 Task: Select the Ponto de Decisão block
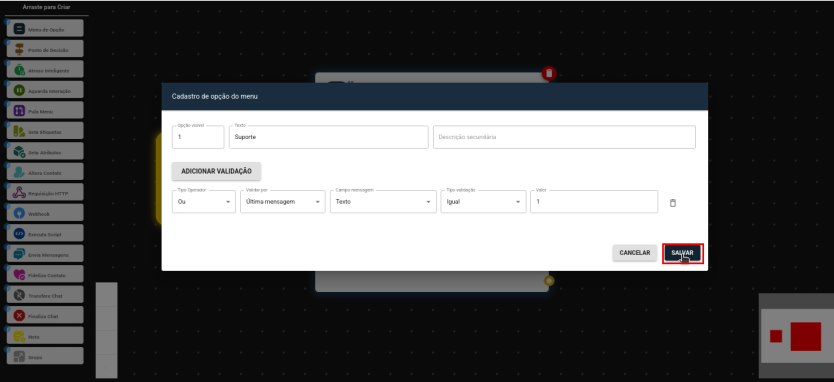coord(45,49)
